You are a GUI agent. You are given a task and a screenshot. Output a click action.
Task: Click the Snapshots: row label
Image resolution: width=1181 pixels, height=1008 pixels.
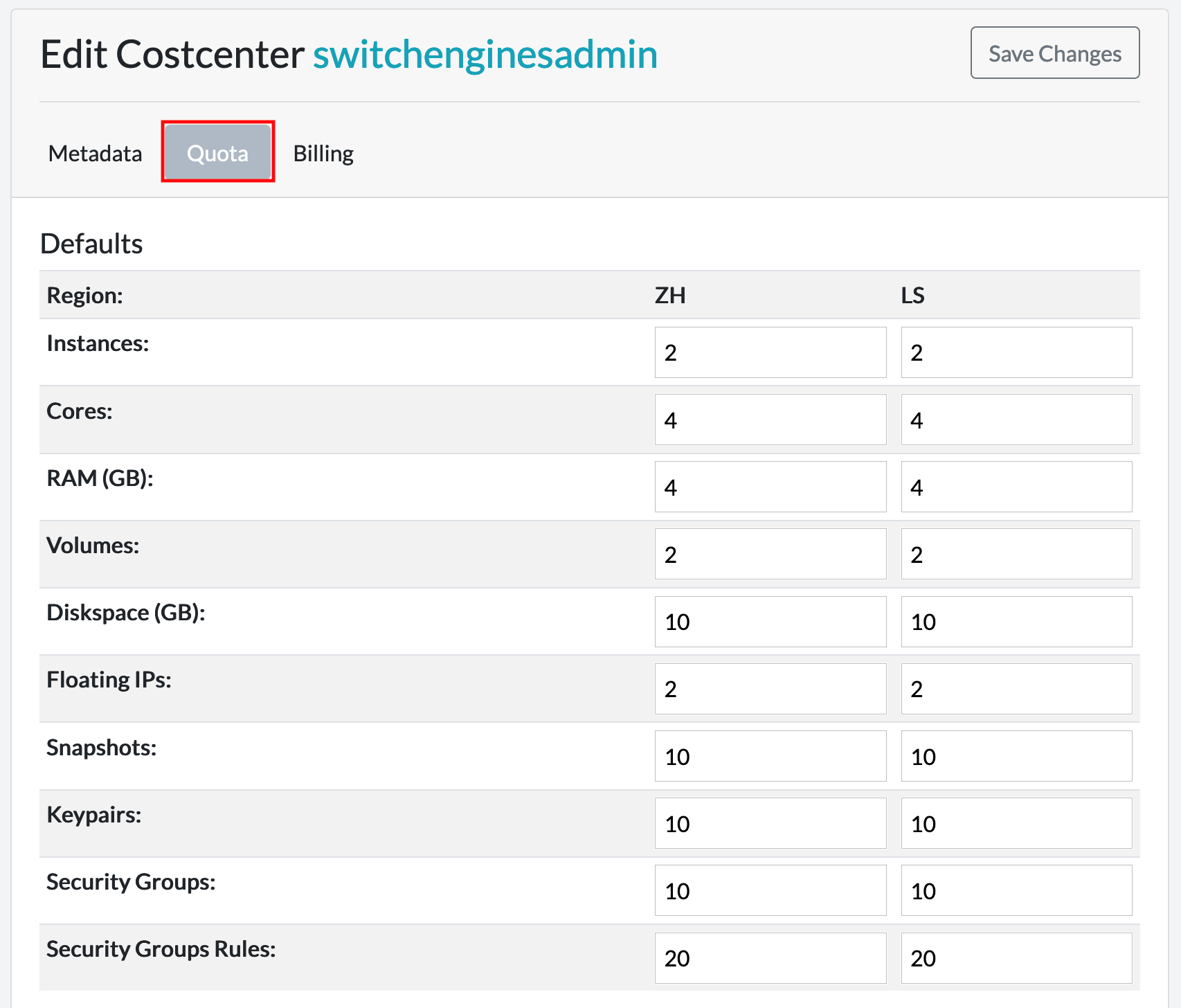click(x=102, y=748)
